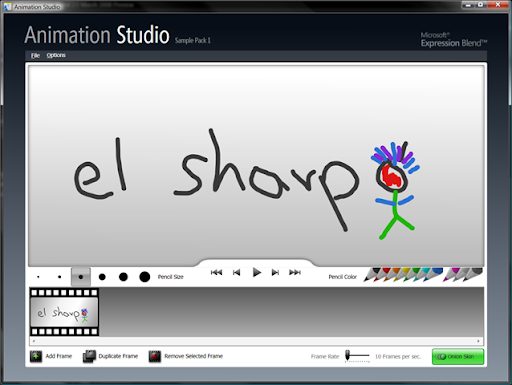The image size is (512, 385).
Task: Step back one frame
Action: (236, 273)
